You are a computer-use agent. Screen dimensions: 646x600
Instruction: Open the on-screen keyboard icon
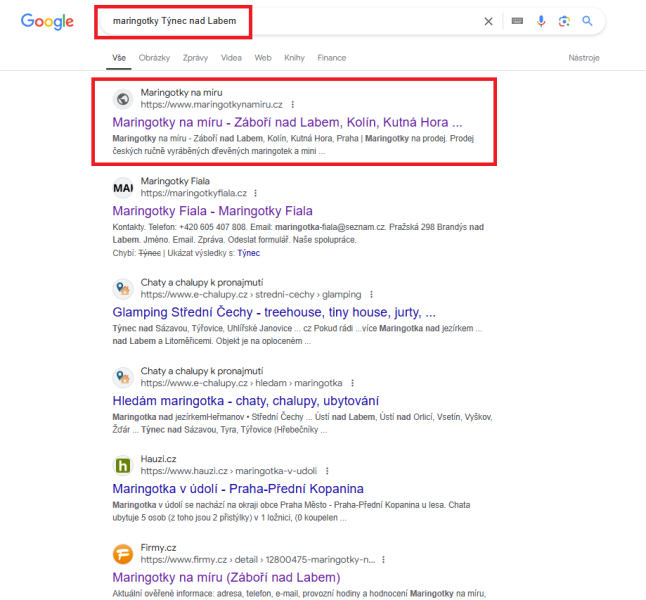(x=517, y=21)
